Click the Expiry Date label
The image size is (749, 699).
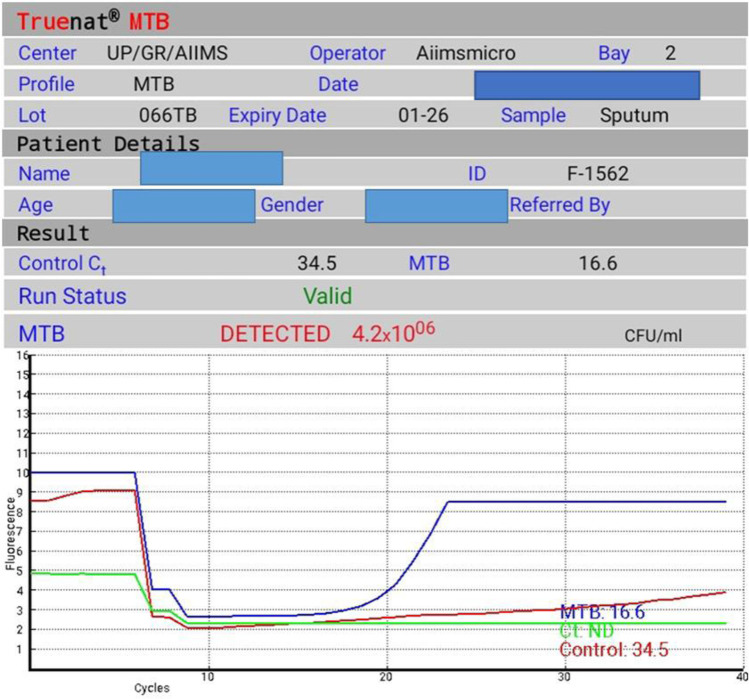tap(277, 116)
